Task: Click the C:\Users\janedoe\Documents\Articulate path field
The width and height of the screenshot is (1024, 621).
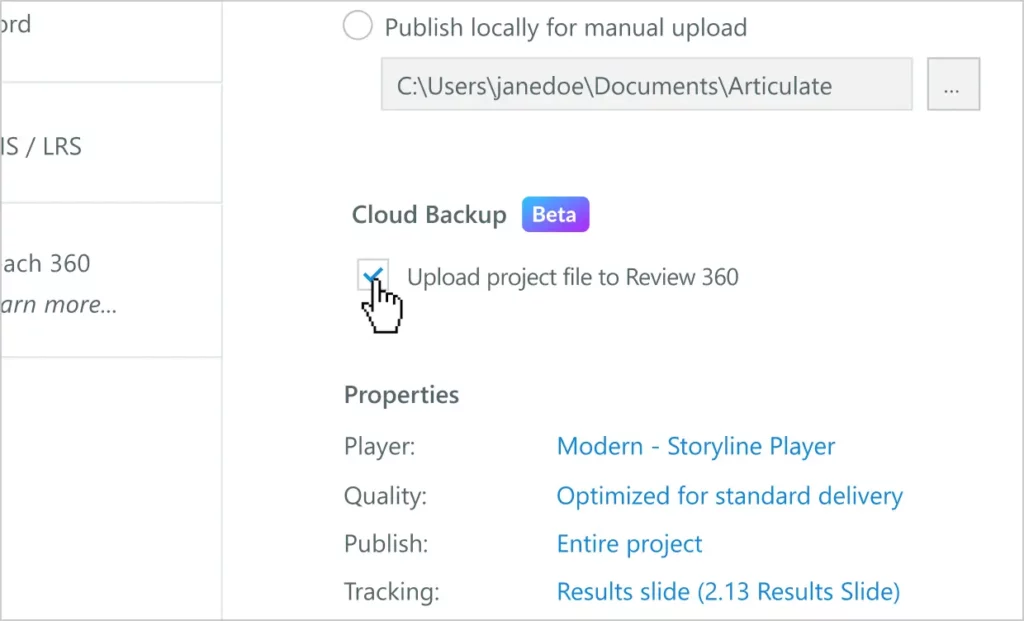Action: click(x=646, y=86)
